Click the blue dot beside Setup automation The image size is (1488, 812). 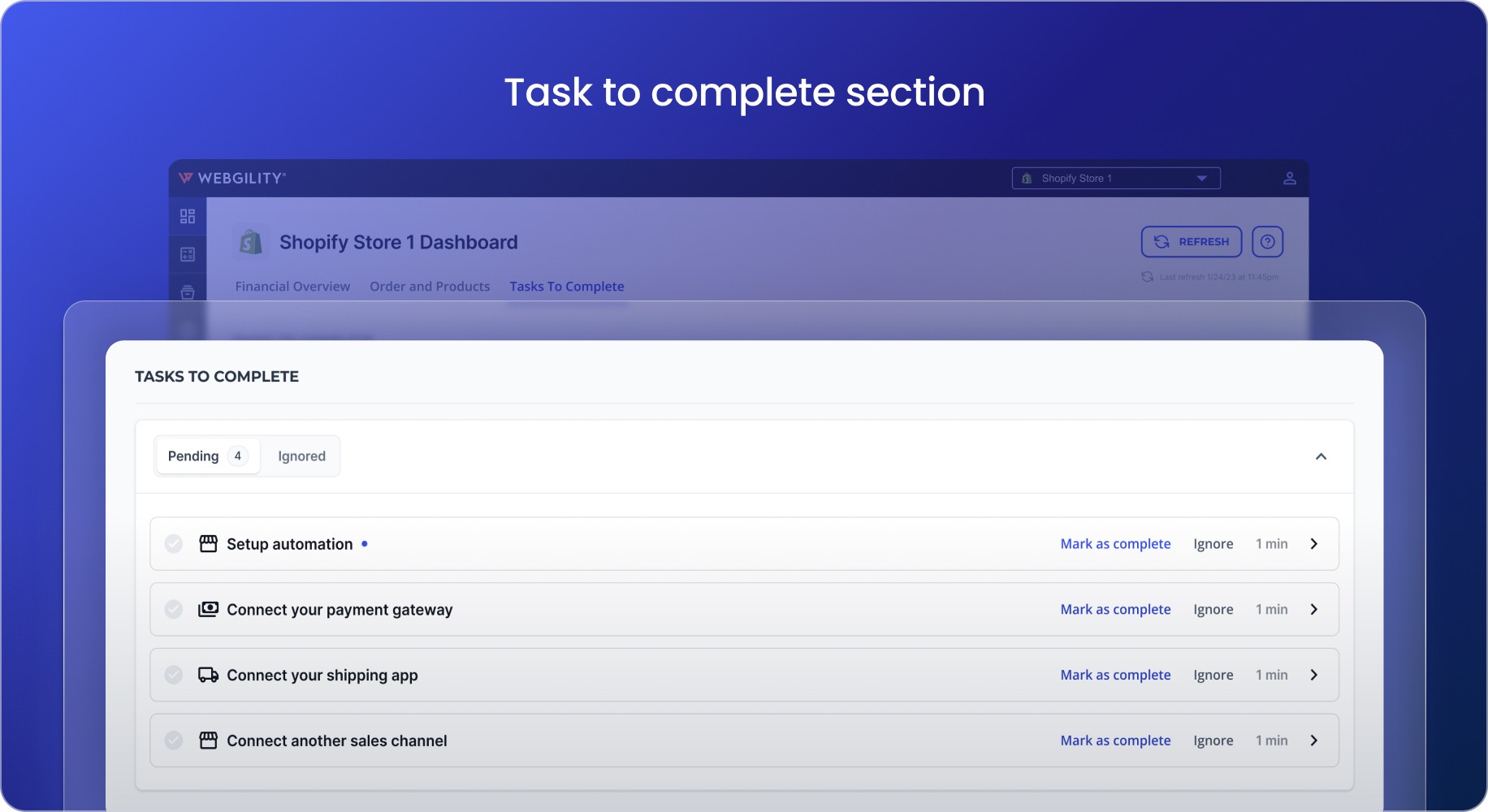tap(364, 543)
